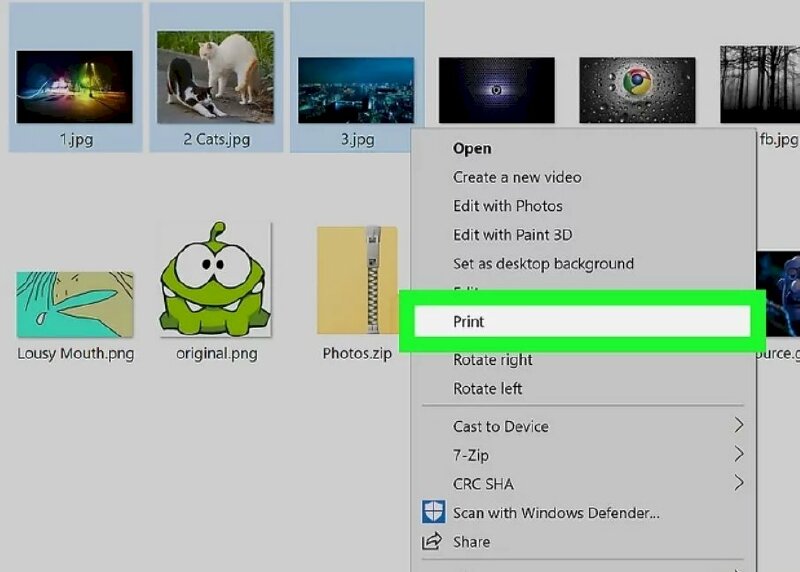Screen dimensions: 800x572
Task: Expand the Cast to Device submenu arrow
Action: tap(739, 426)
